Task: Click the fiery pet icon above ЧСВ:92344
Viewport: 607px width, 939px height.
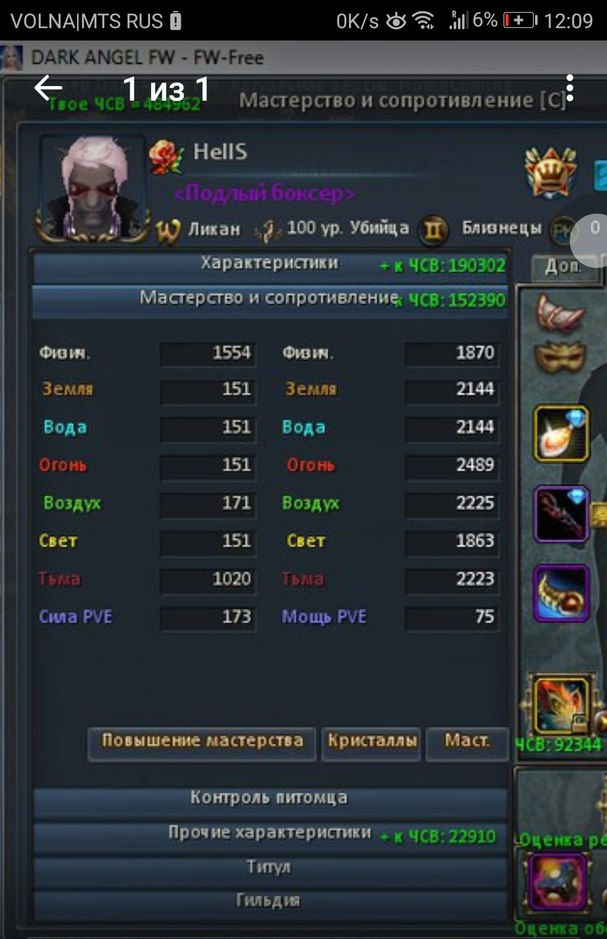Action: [561, 705]
